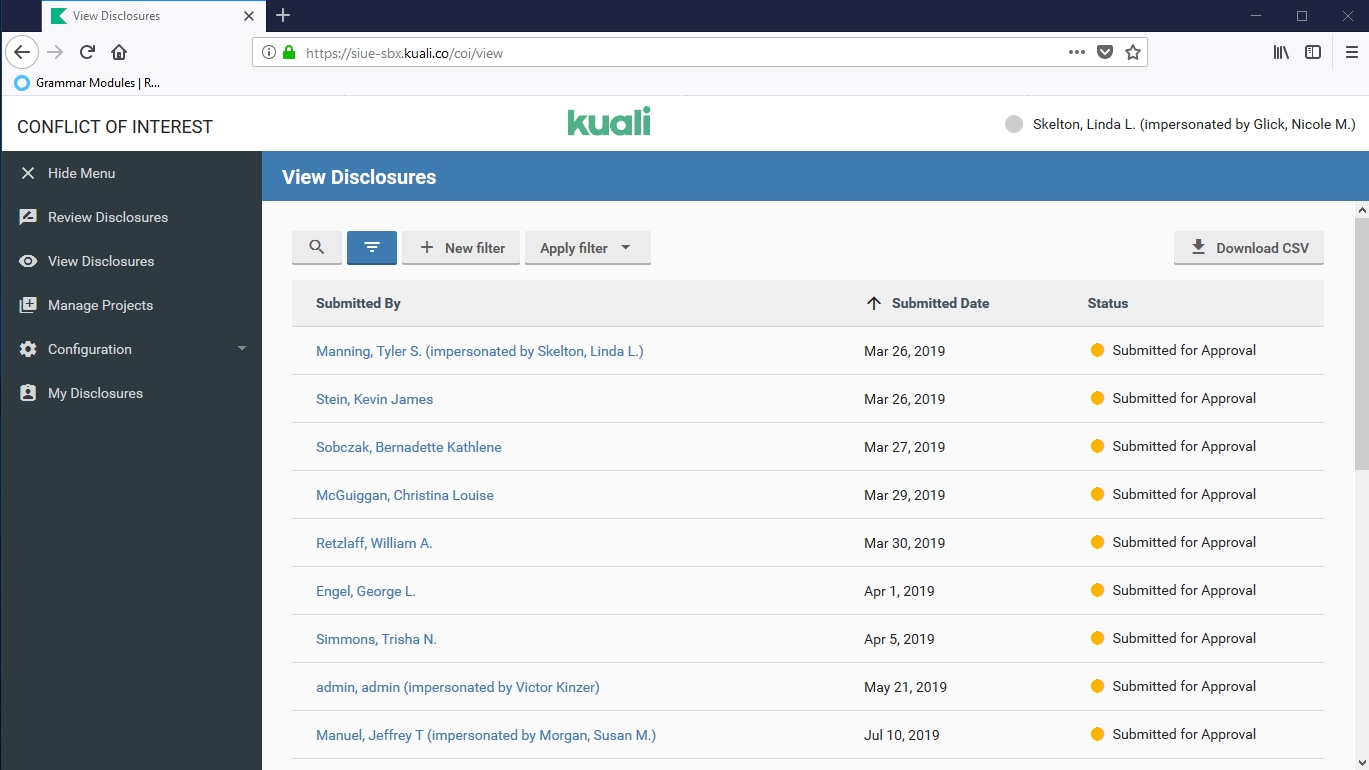Download the disclosures as CSV
This screenshot has height=770, width=1369.
(1248, 248)
